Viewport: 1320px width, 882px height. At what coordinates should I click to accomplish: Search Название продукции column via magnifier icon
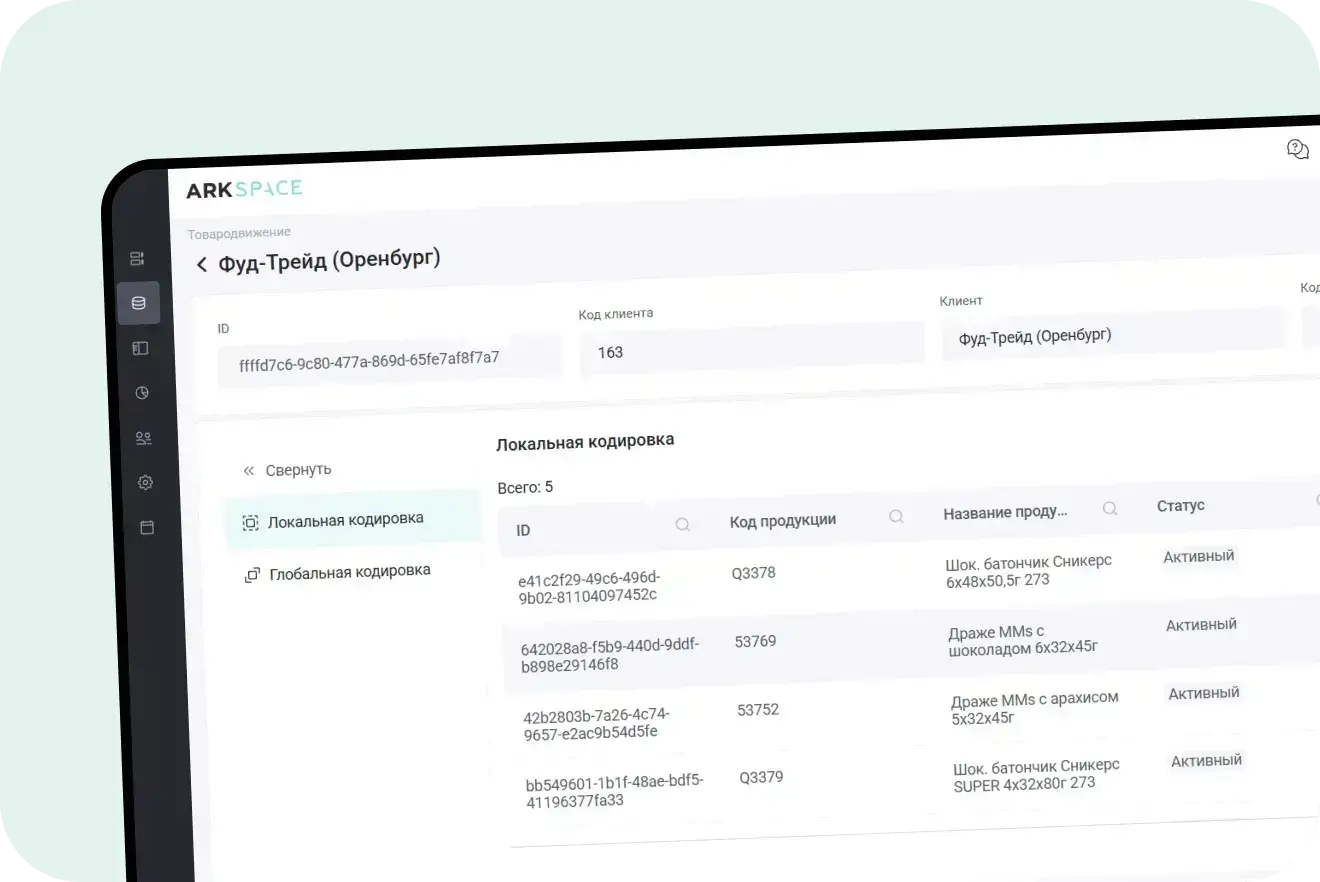tap(1110, 509)
